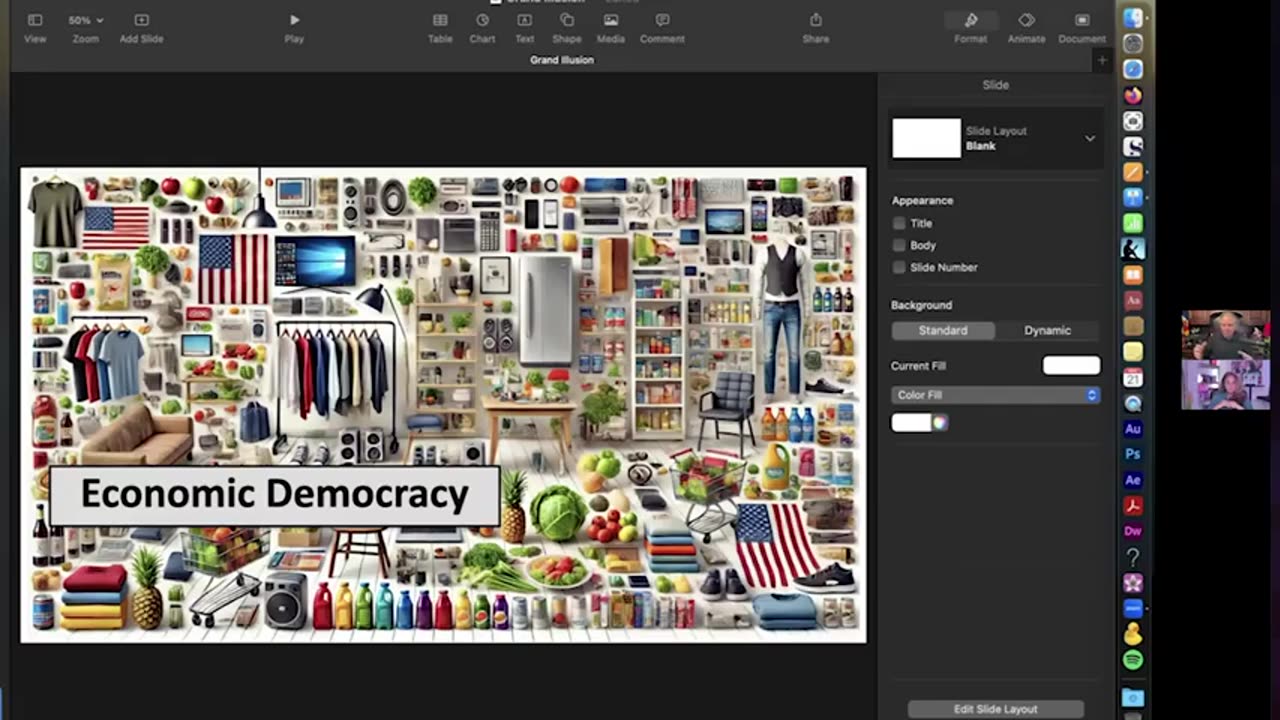The image size is (1280, 720).
Task: Open Firefox in the Dock
Action: pyautogui.click(x=1133, y=95)
